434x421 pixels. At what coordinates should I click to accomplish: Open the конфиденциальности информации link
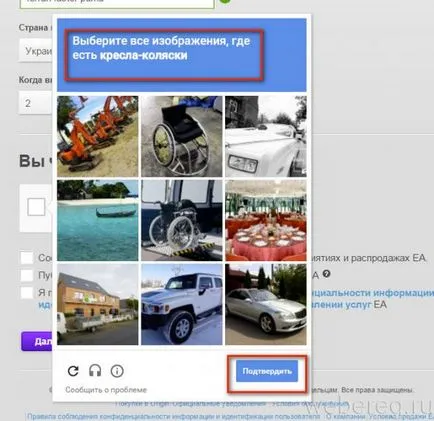372,293
